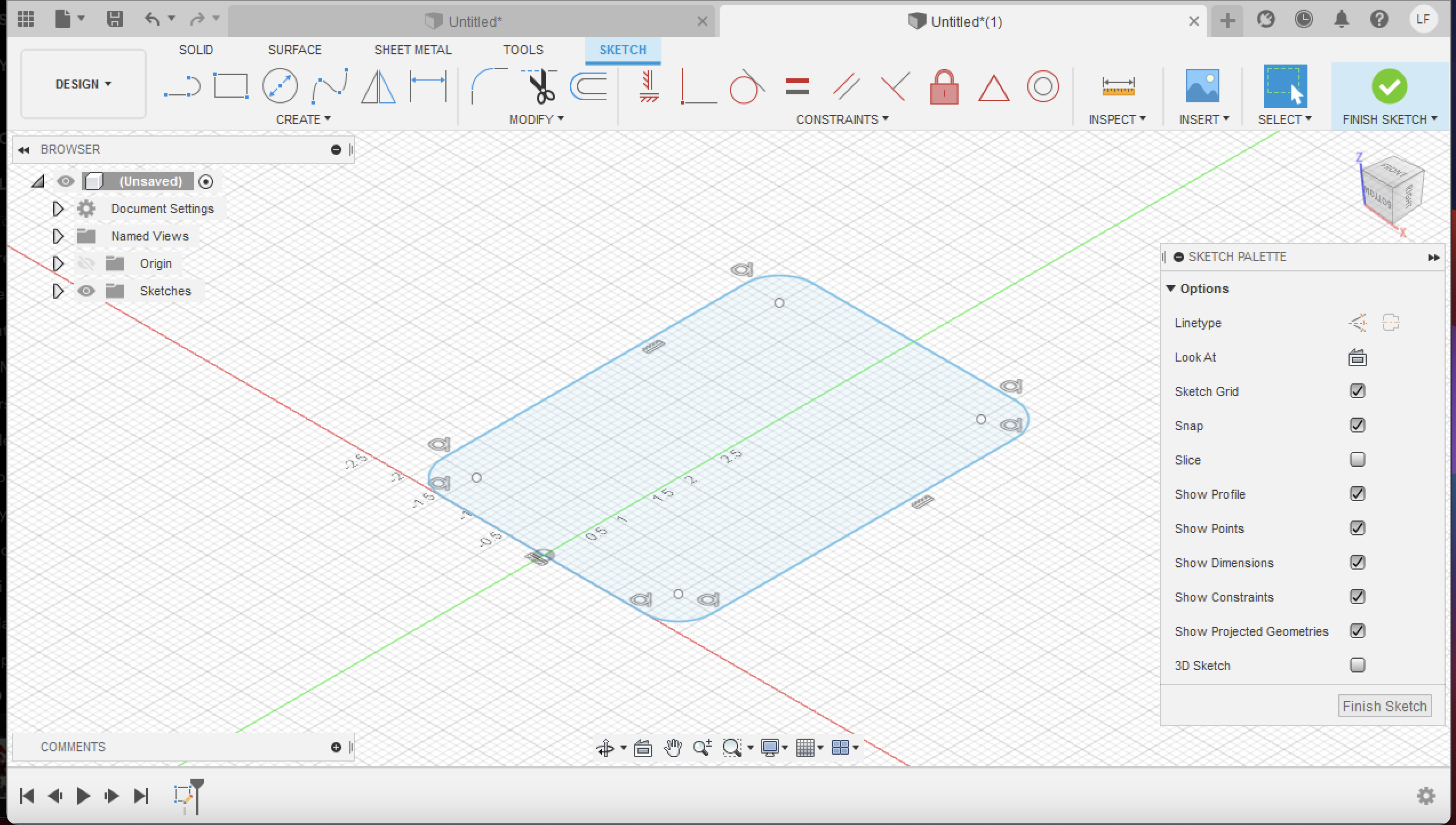Viewport: 1456px width, 825px height.
Task: Activate the Trim tool
Action: coord(538,87)
